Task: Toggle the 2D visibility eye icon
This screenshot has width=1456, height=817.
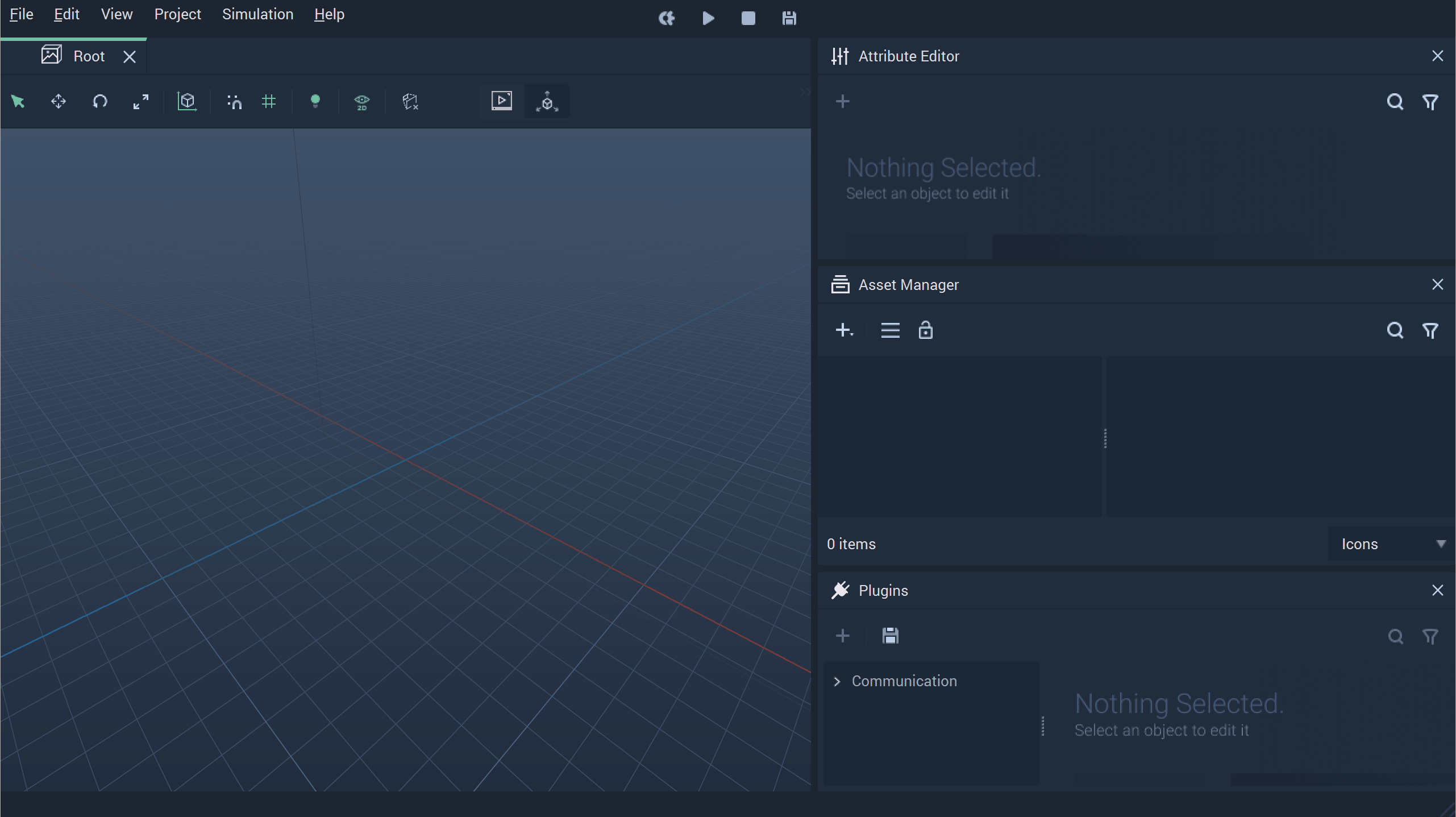Action: (362, 102)
